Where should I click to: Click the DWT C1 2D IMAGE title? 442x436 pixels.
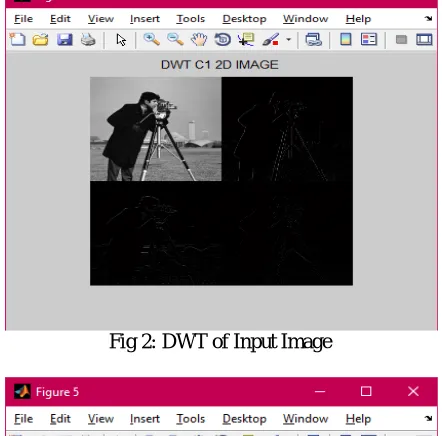click(x=219, y=65)
